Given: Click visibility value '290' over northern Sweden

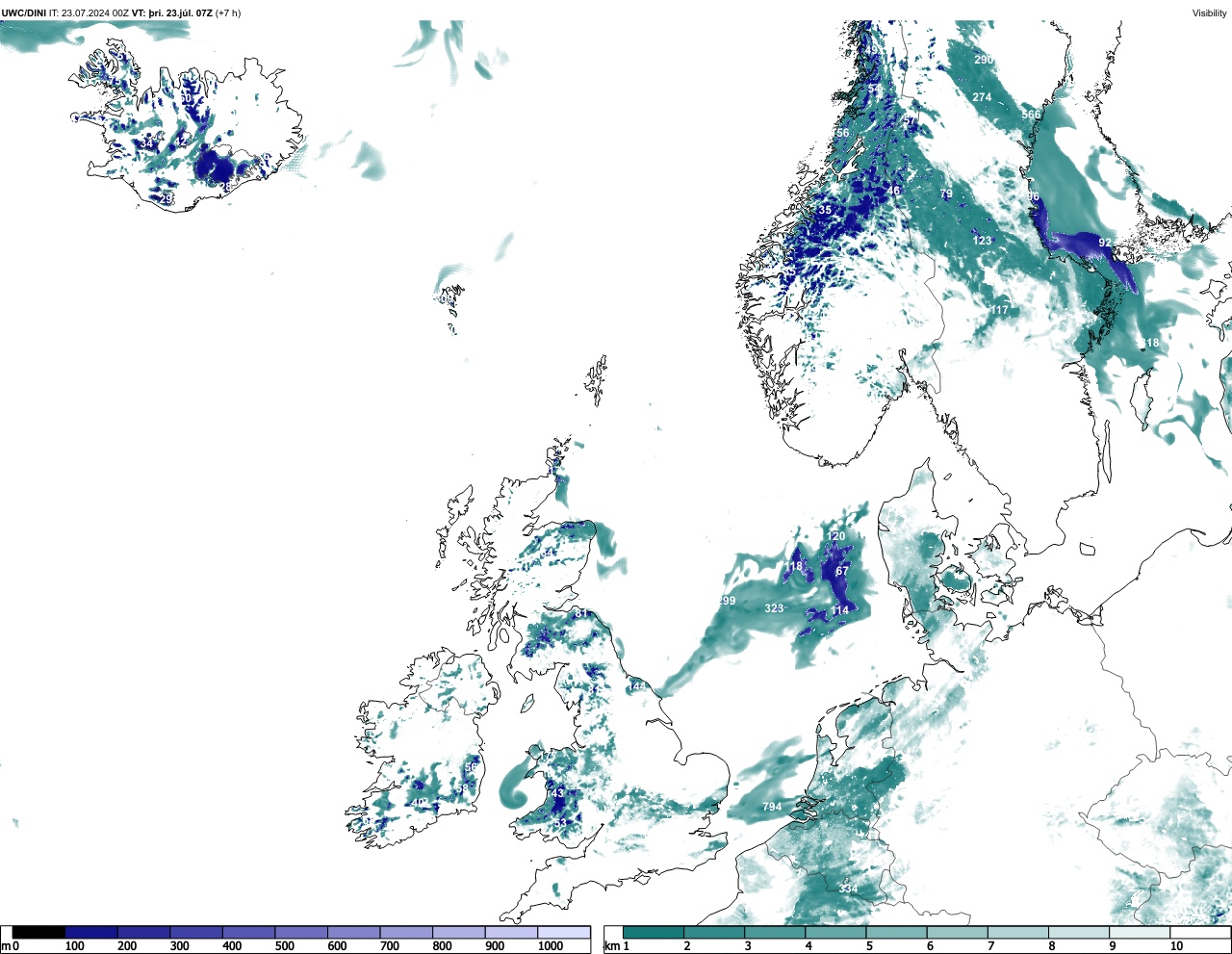Looking at the screenshot, I should click(x=983, y=60).
